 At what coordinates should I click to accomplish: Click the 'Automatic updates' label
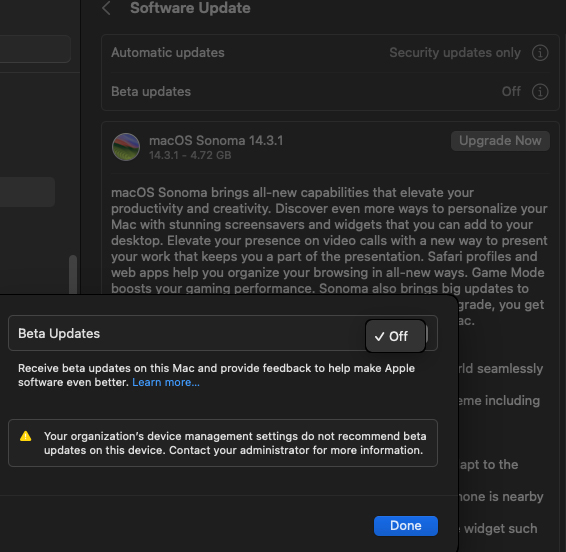click(168, 53)
